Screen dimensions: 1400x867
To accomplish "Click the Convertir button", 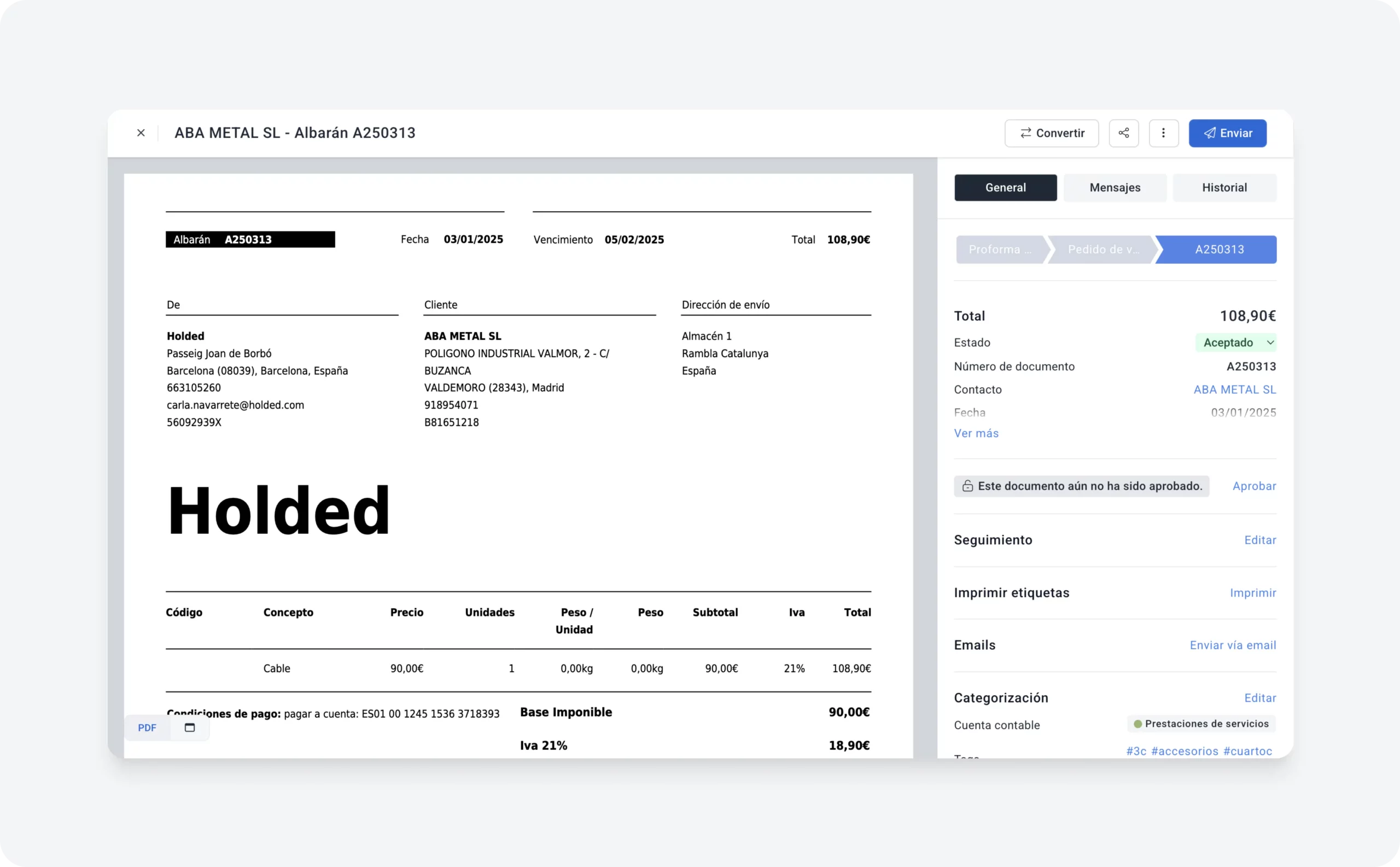I will click(1052, 133).
